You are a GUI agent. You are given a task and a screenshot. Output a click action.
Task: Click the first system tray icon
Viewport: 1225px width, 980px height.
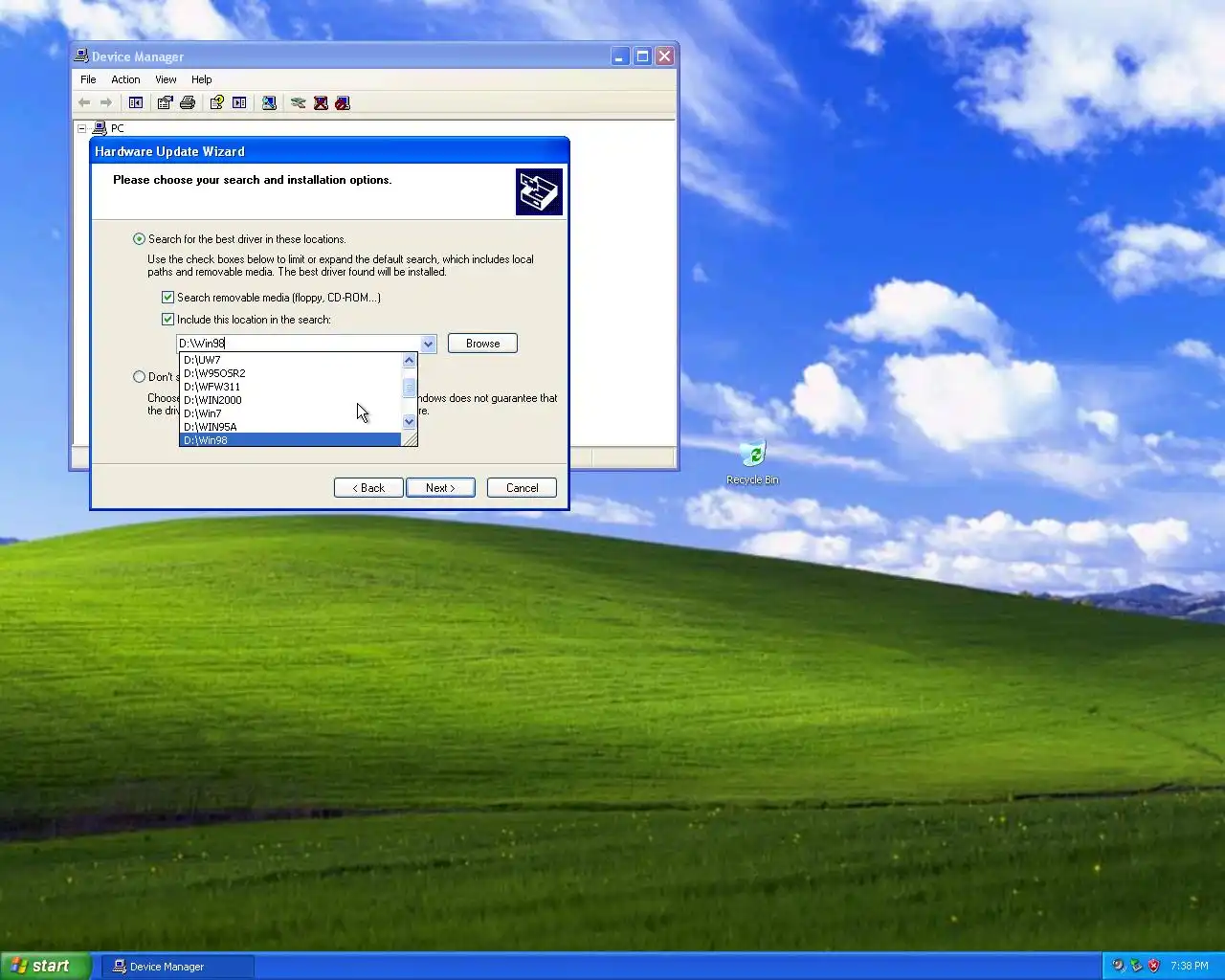1118,966
